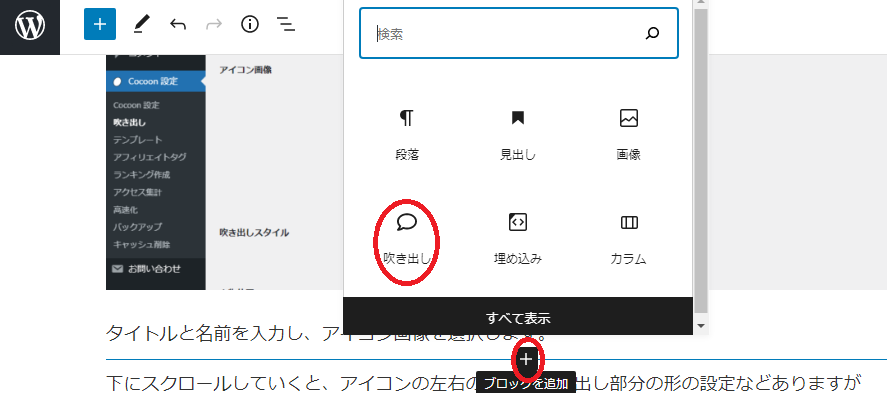Insert an 埋め込み embed block
The width and height of the screenshot is (887, 393).
[518, 240]
